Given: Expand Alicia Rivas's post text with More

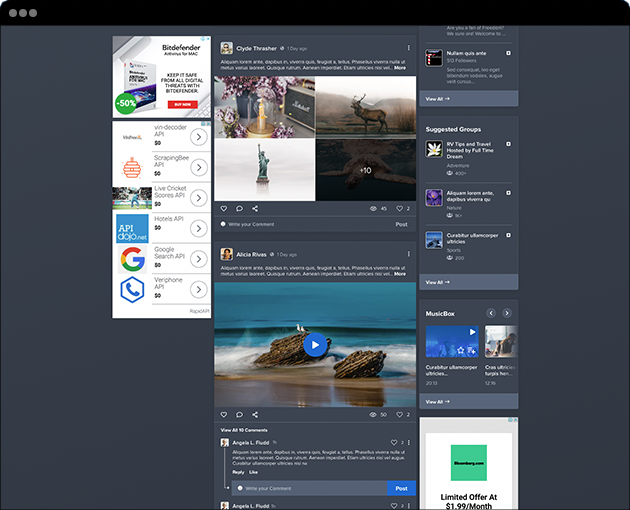Looking at the screenshot, I should click(x=400, y=274).
